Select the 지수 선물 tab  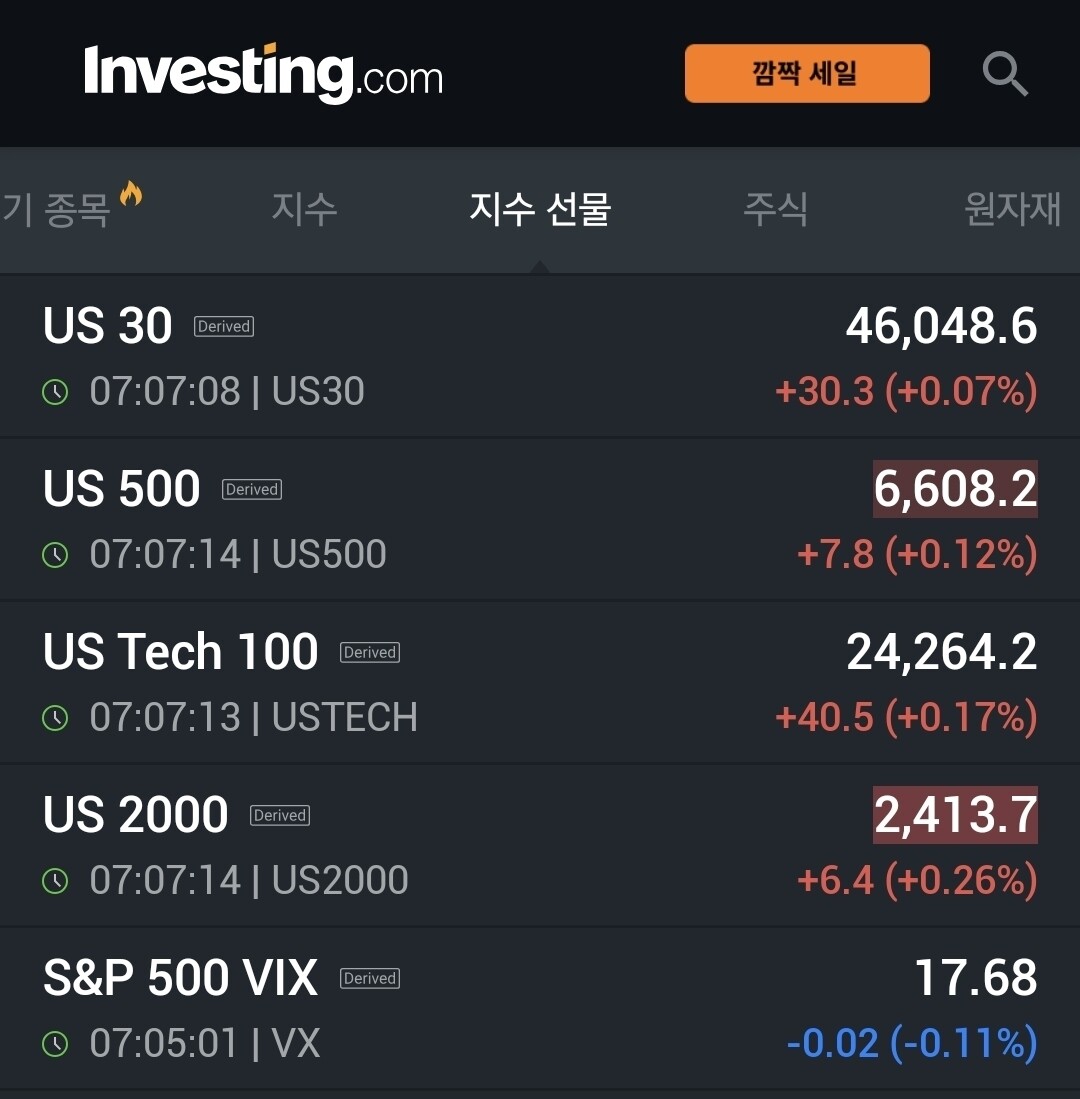(x=540, y=209)
